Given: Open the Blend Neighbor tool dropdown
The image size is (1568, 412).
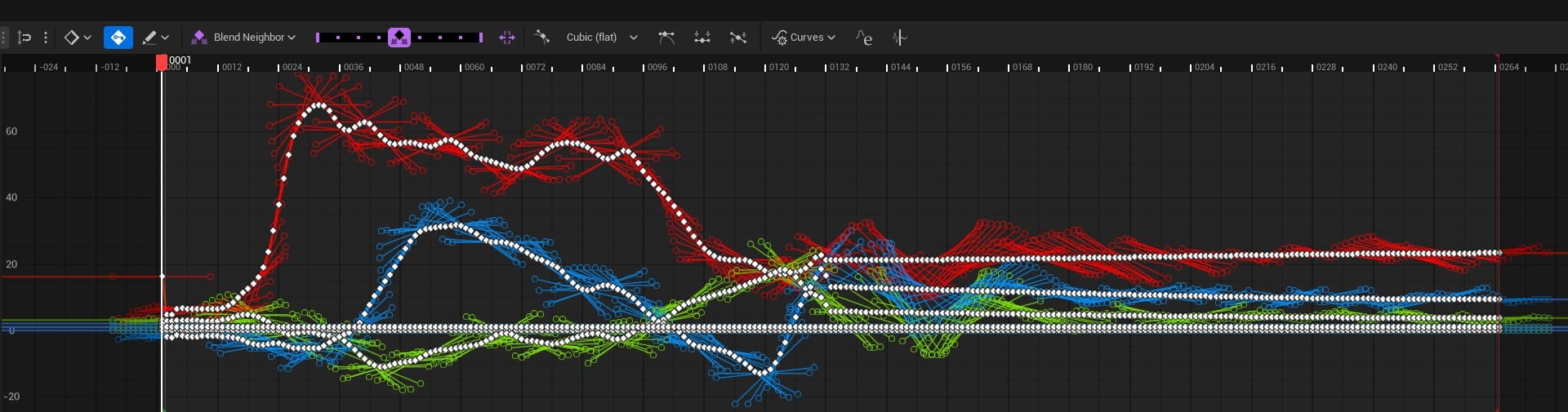Looking at the screenshot, I should click(x=243, y=38).
